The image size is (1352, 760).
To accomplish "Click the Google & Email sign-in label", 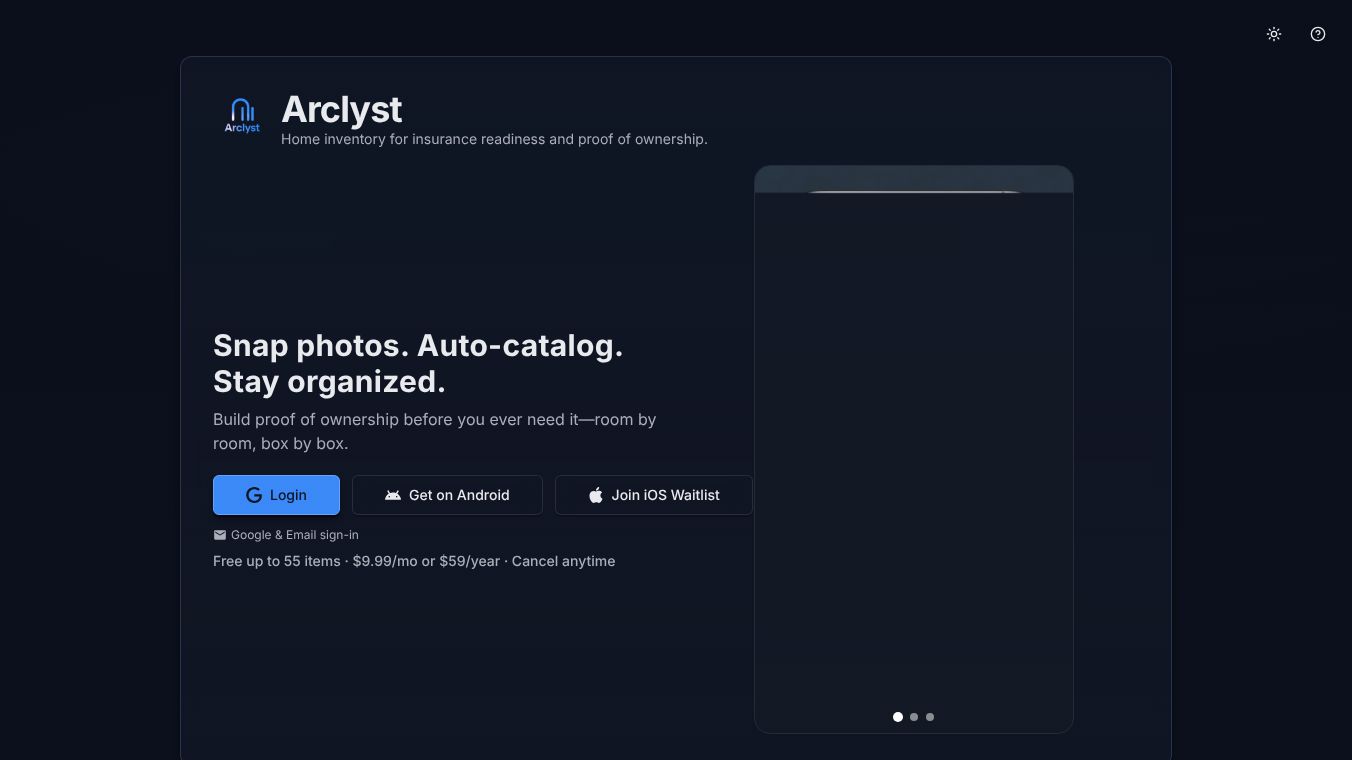I will point(294,535).
